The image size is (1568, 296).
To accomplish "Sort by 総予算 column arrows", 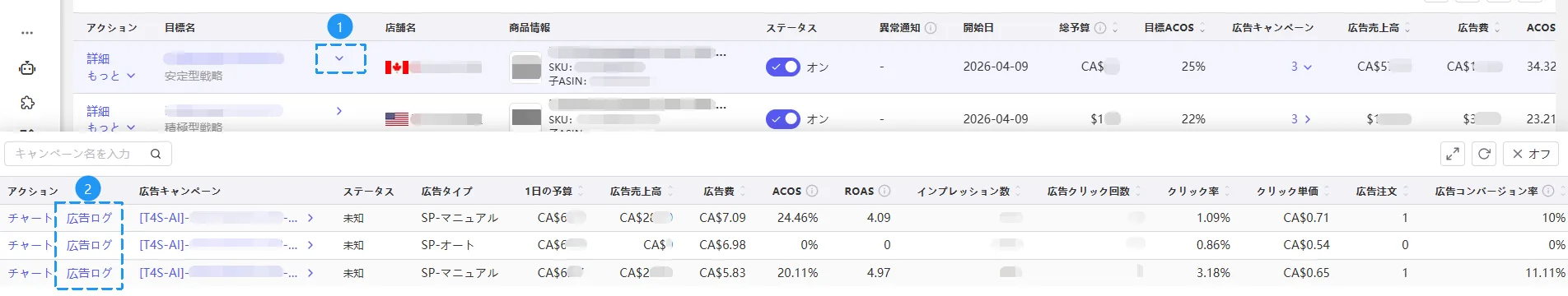I will pyautogui.click(x=1115, y=28).
